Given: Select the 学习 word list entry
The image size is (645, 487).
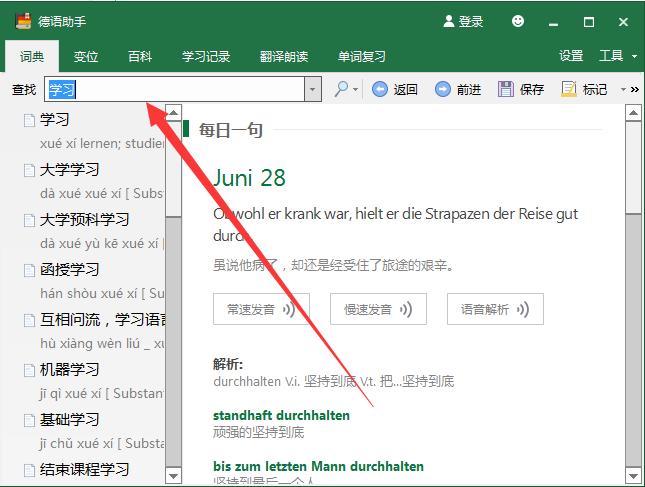Looking at the screenshot, I should (x=54, y=120).
